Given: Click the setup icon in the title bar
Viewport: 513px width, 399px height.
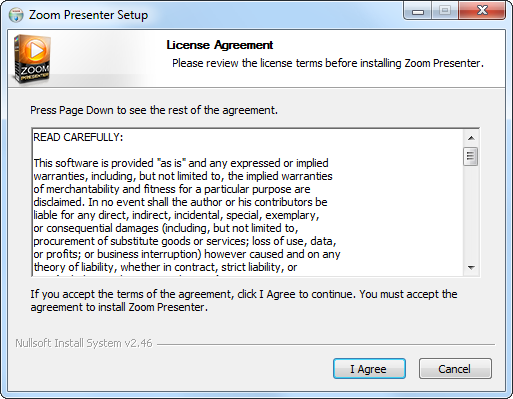Looking at the screenshot, I should point(16,15).
